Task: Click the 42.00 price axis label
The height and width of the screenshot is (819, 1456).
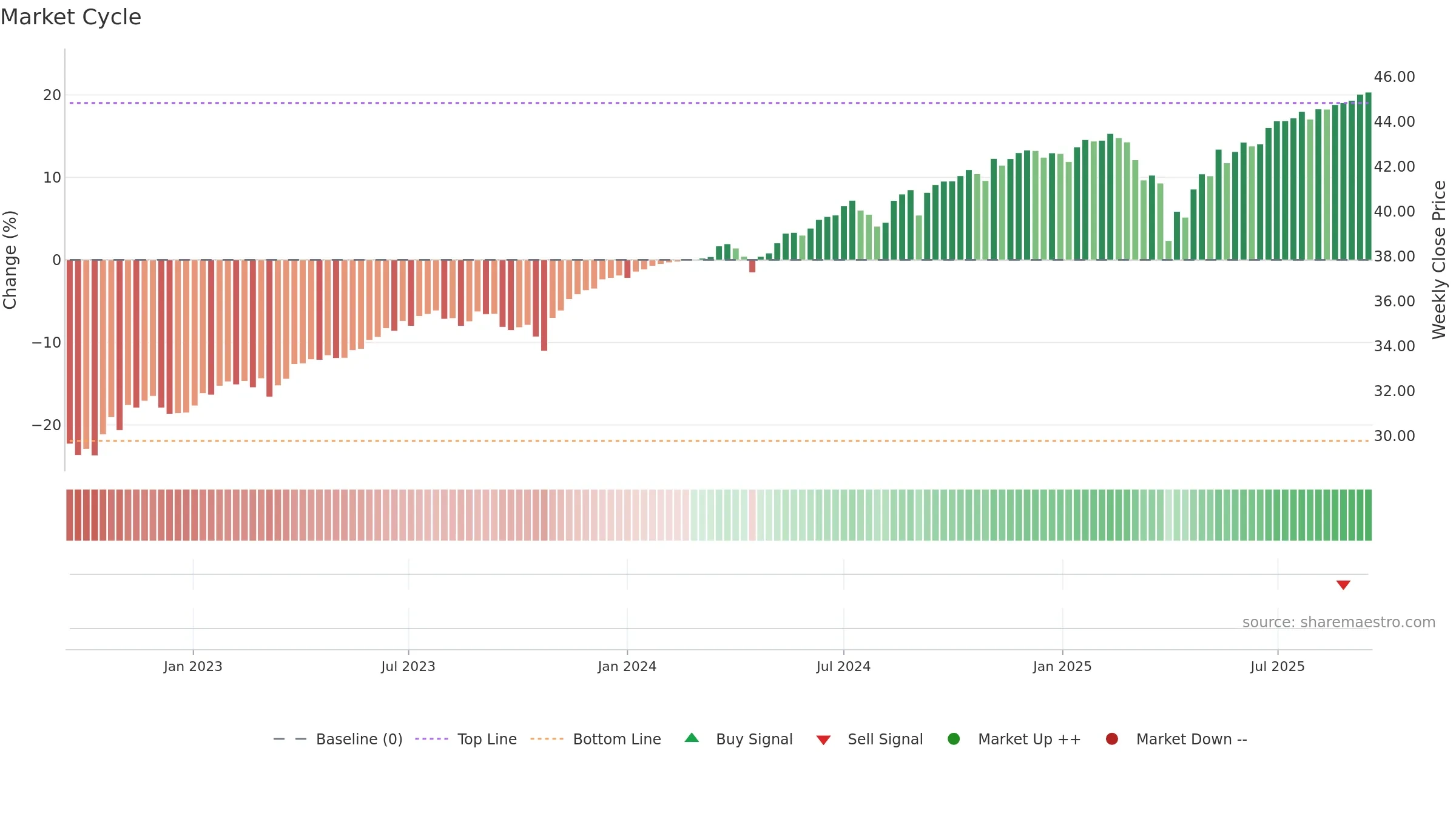Action: pyautogui.click(x=1394, y=167)
